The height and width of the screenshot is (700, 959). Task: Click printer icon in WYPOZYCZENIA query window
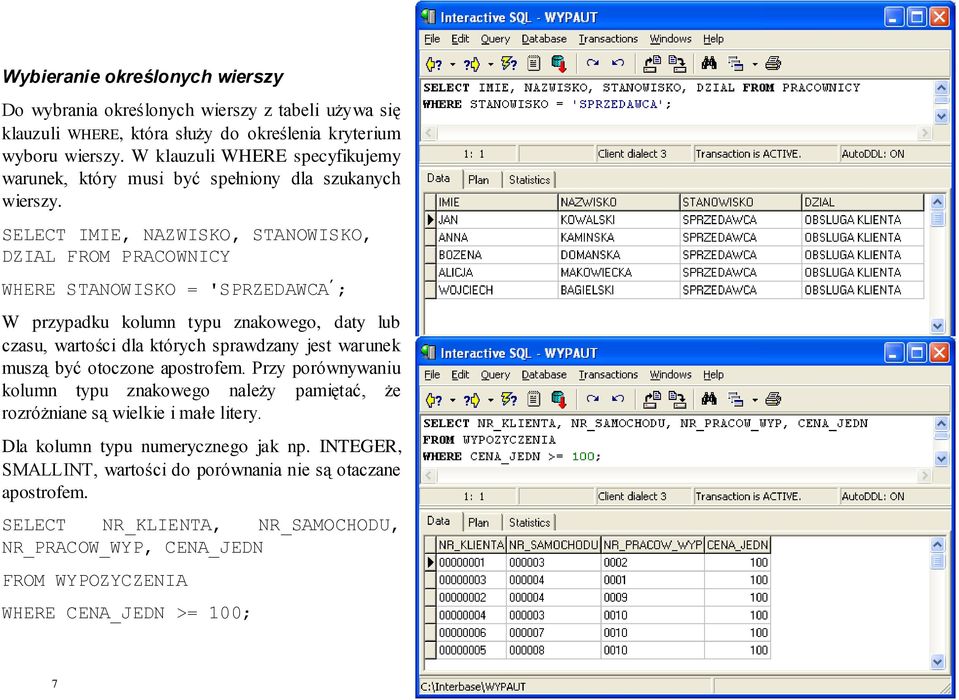click(x=773, y=399)
